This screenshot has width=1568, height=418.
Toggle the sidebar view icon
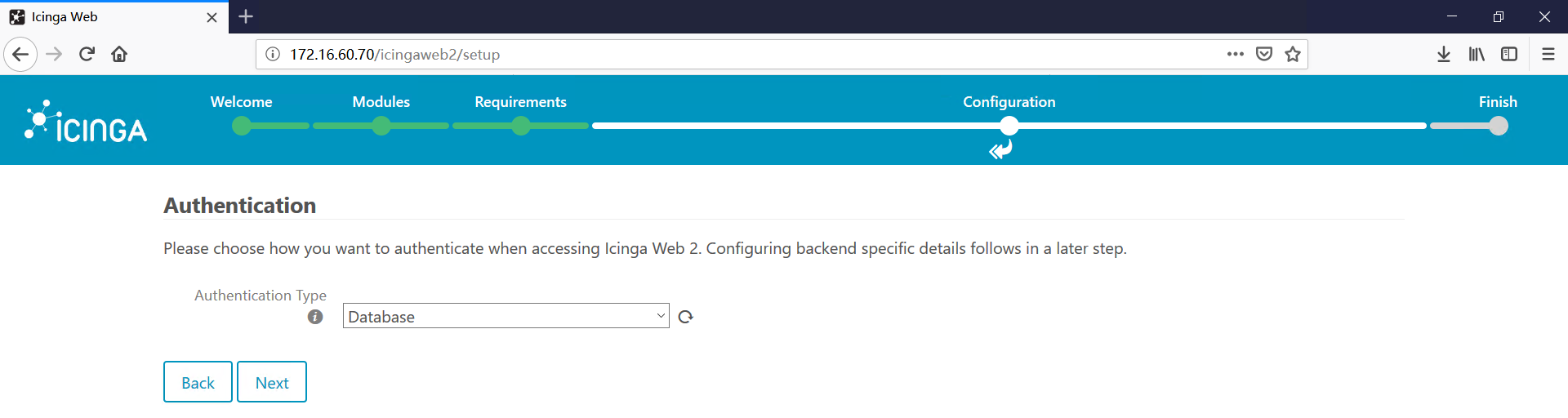point(1509,54)
